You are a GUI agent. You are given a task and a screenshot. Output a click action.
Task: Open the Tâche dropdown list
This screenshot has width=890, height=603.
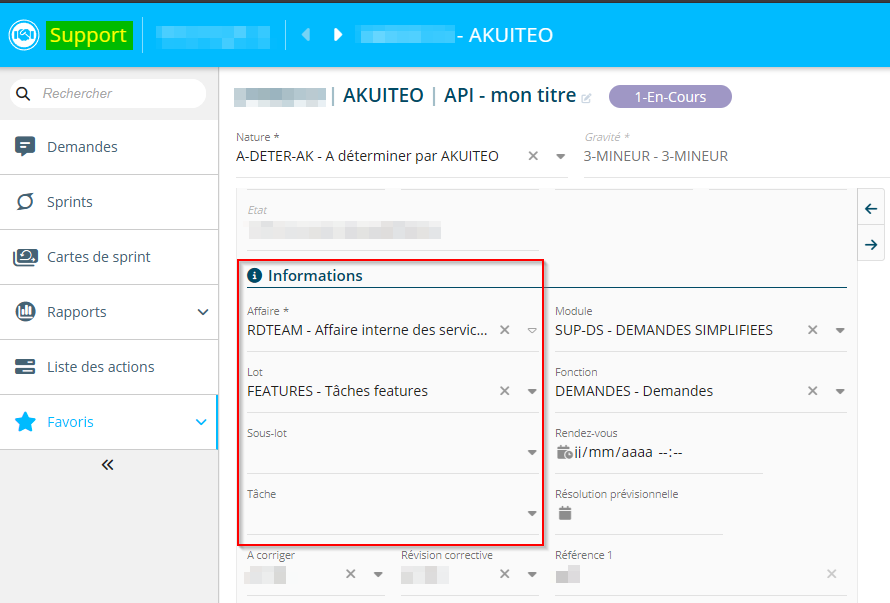coord(532,514)
